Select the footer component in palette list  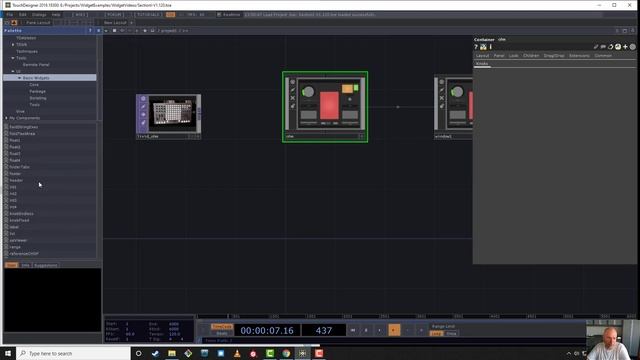[x=15, y=173]
